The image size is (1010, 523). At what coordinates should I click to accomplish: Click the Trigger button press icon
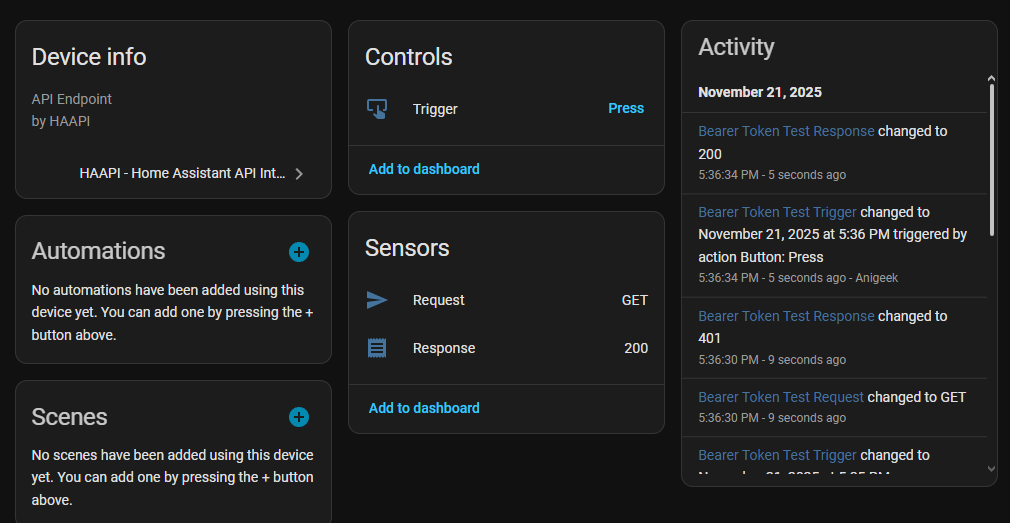click(x=377, y=109)
